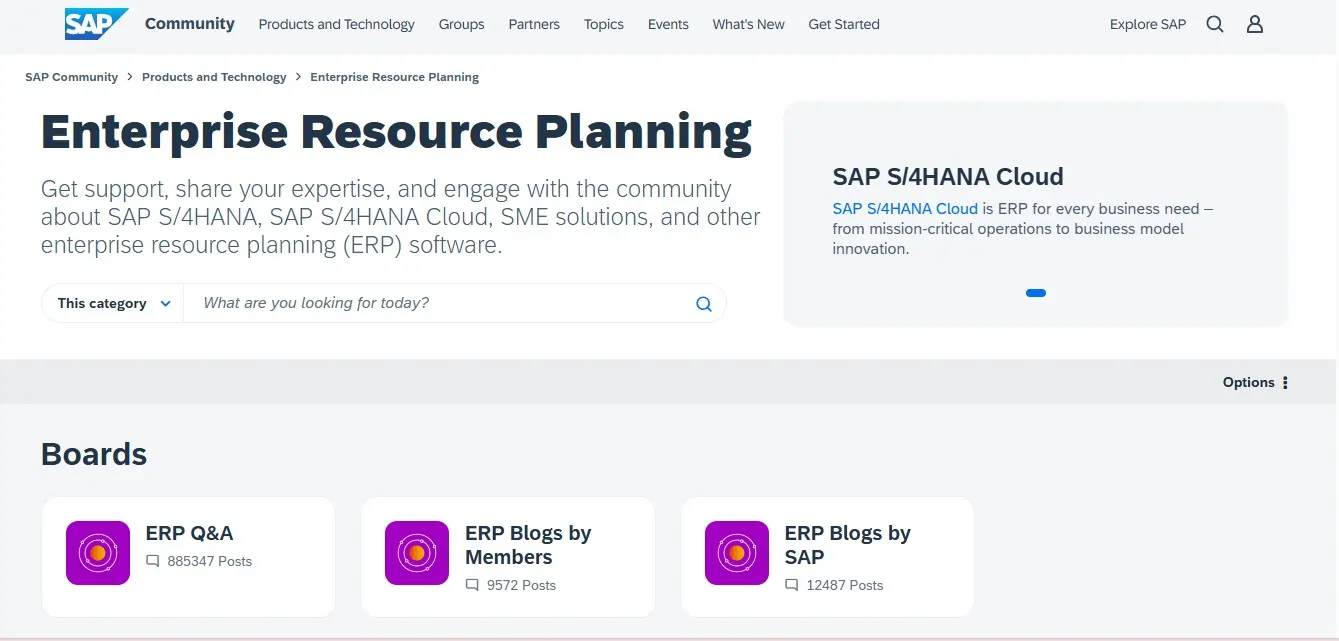Expand the This category dropdown
This screenshot has height=641, width=1339.
[113, 303]
